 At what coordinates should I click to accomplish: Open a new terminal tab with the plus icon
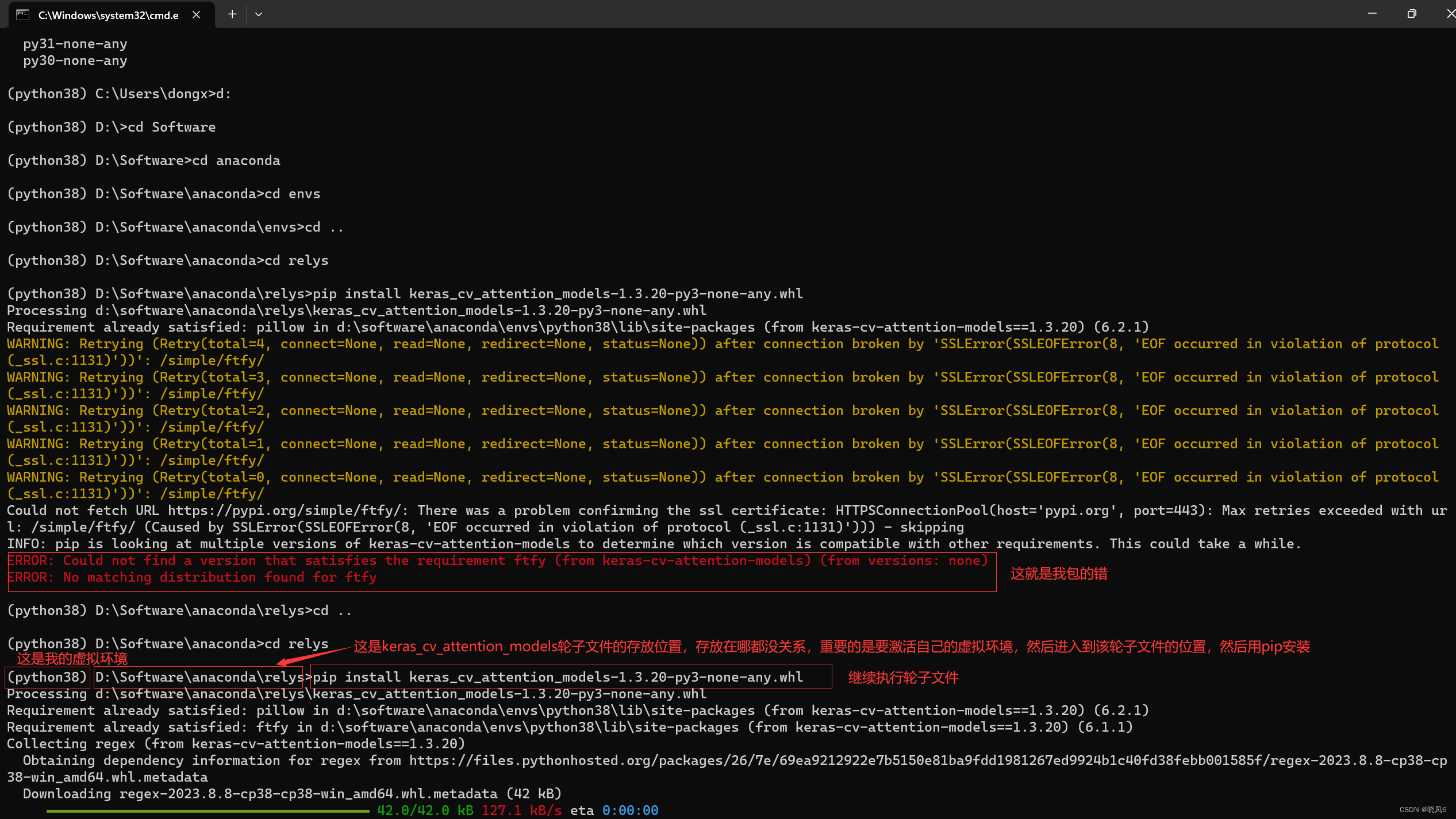(x=232, y=14)
